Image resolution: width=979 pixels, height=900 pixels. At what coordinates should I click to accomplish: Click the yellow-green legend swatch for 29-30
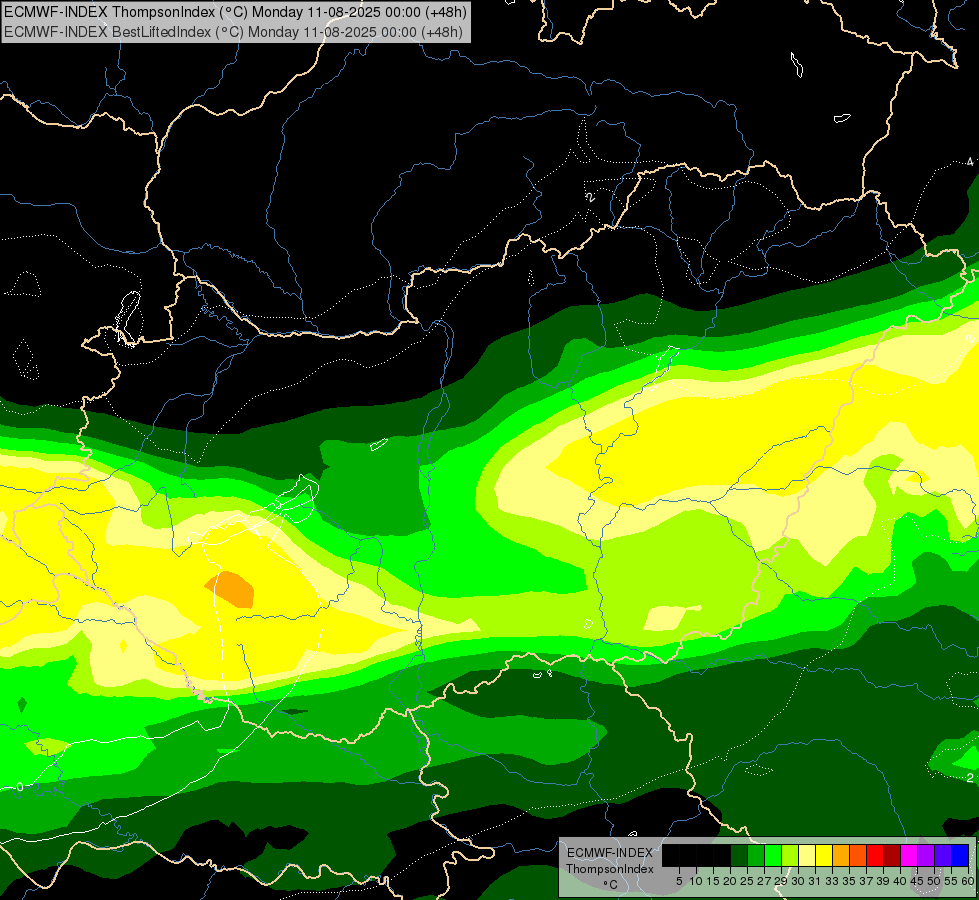(x=790, y=855)
